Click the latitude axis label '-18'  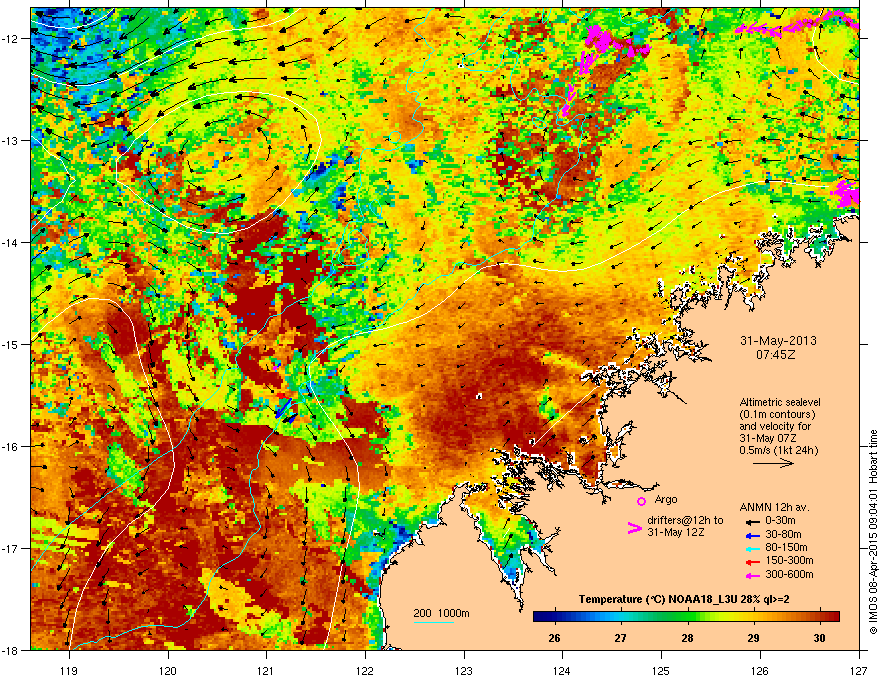click(x=10, y=650)
